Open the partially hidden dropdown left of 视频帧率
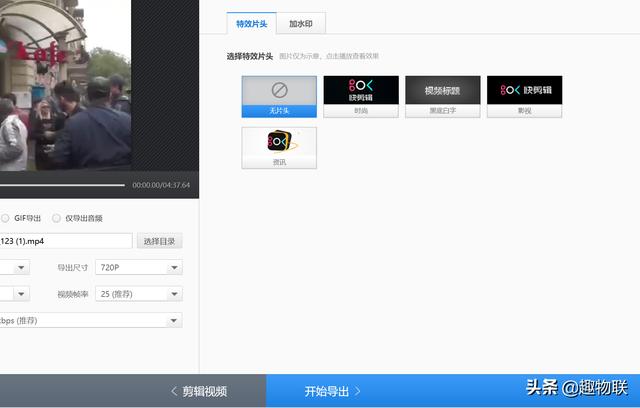Image resolution: width=640 pixels, height=408 pixels. [15, 294]
